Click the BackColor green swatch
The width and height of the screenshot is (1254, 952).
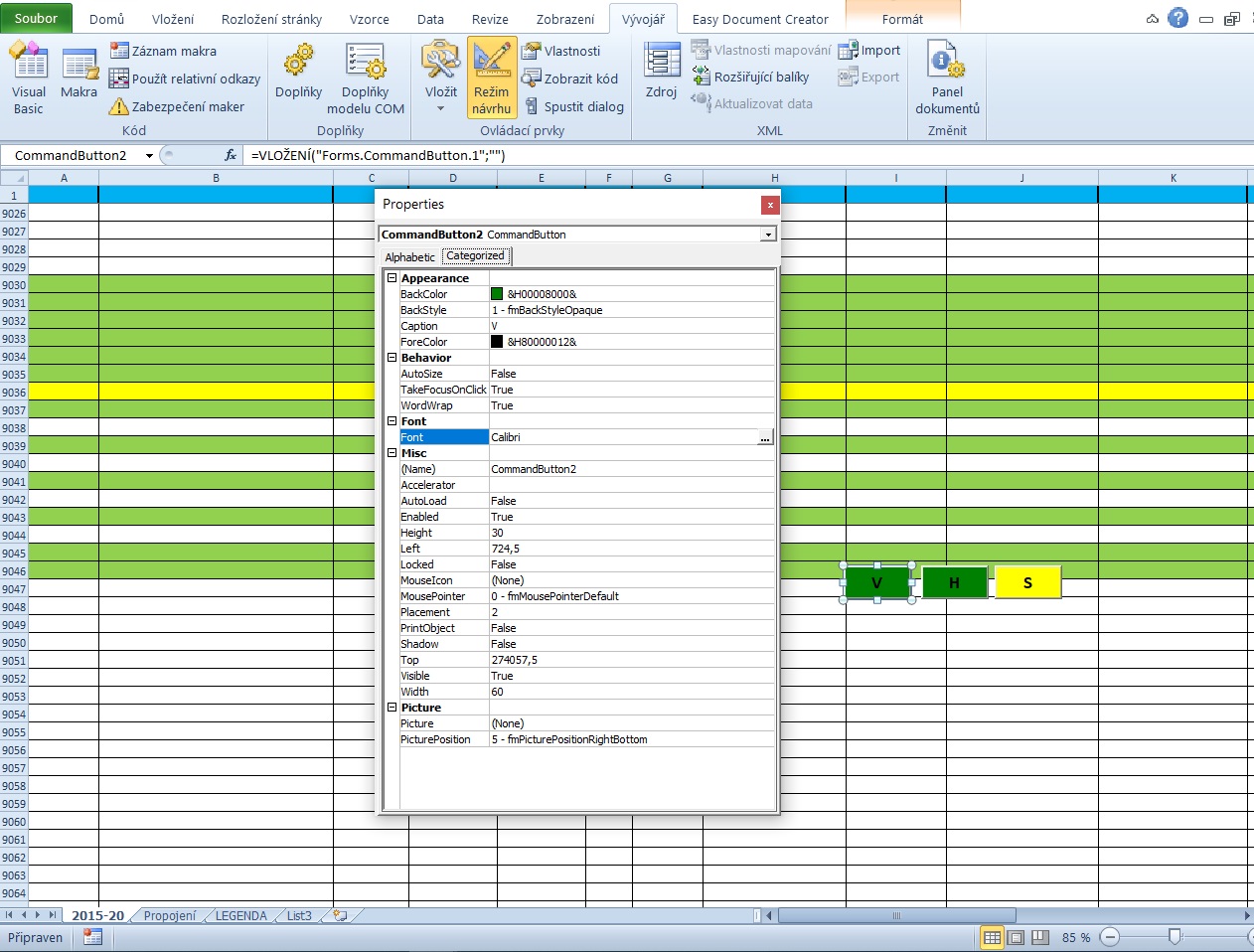[497, 294]
